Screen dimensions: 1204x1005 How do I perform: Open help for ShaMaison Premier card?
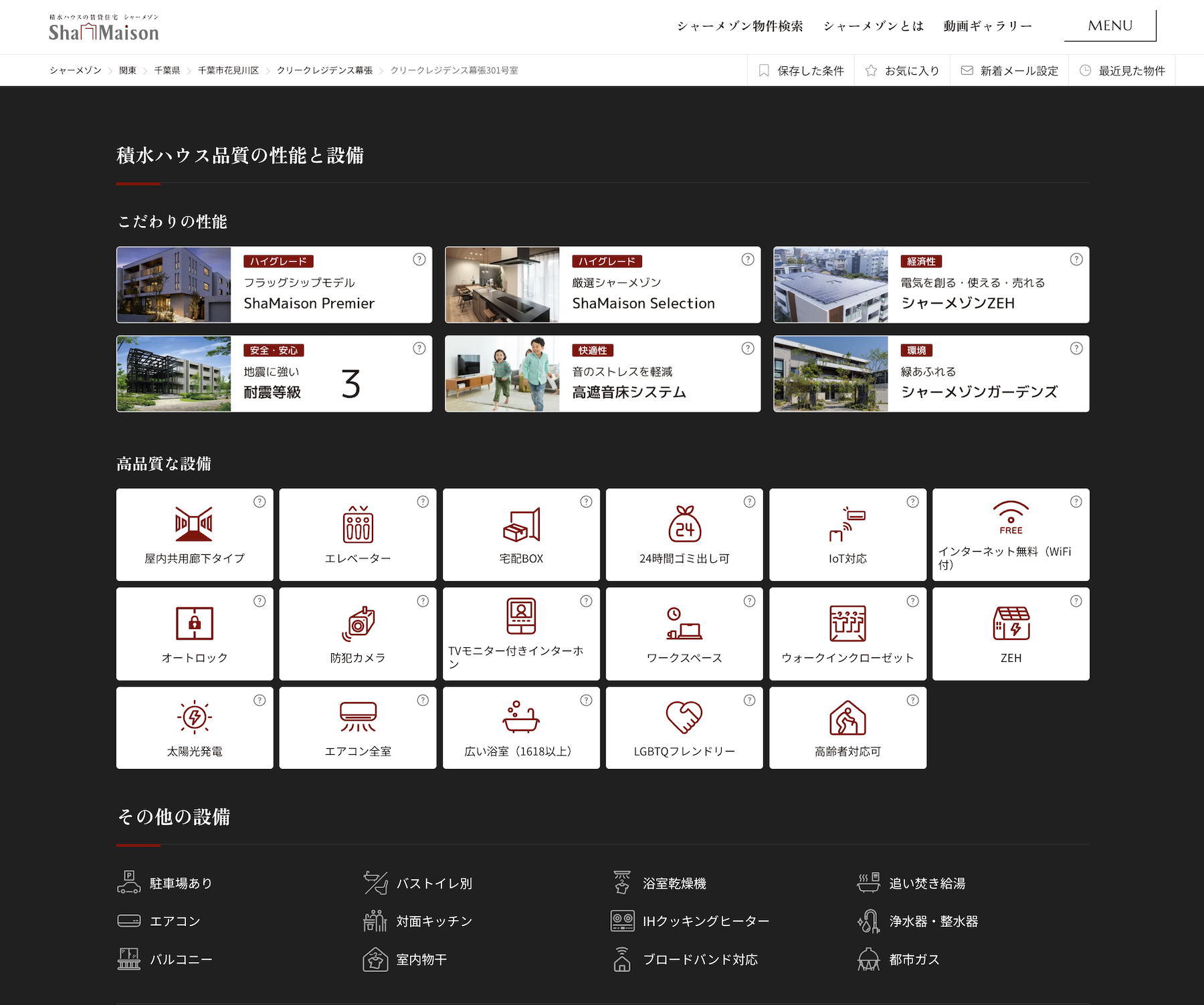tap(419, 259)
